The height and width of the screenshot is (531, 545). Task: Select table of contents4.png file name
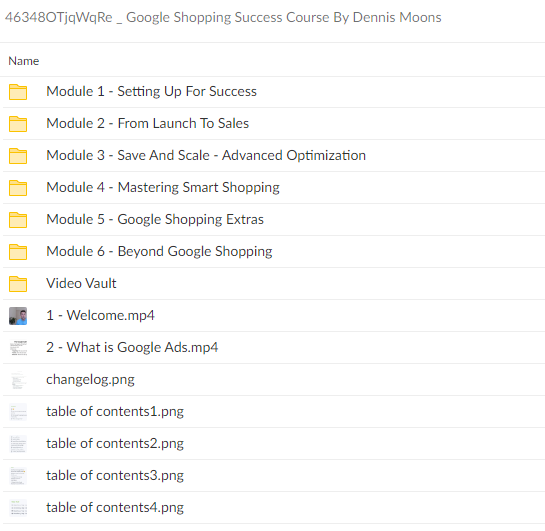click(x=115, y=507)
